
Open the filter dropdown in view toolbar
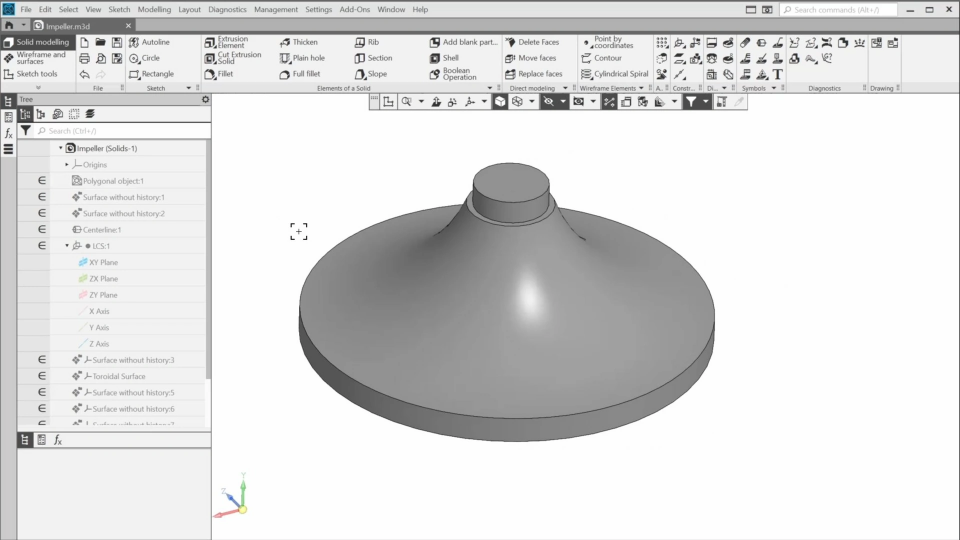point(705,102)
